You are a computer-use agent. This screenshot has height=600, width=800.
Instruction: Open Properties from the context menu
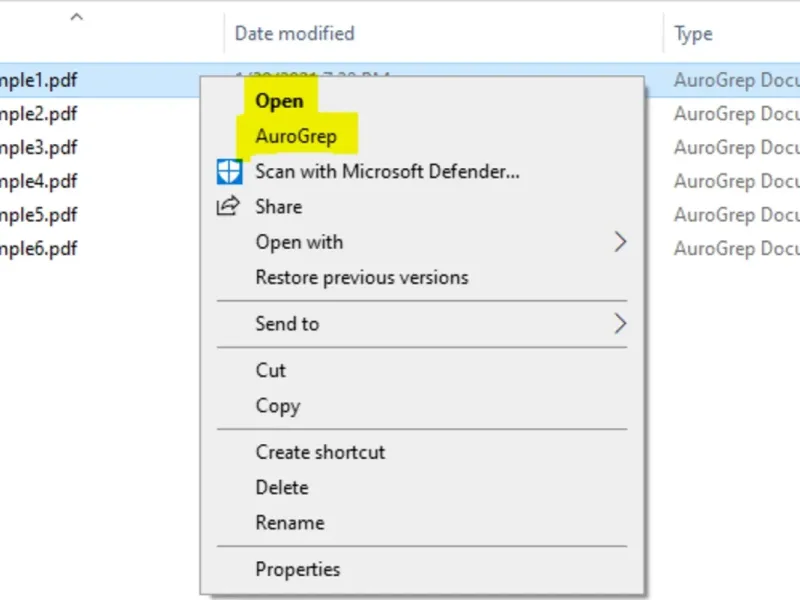(297, 569)
